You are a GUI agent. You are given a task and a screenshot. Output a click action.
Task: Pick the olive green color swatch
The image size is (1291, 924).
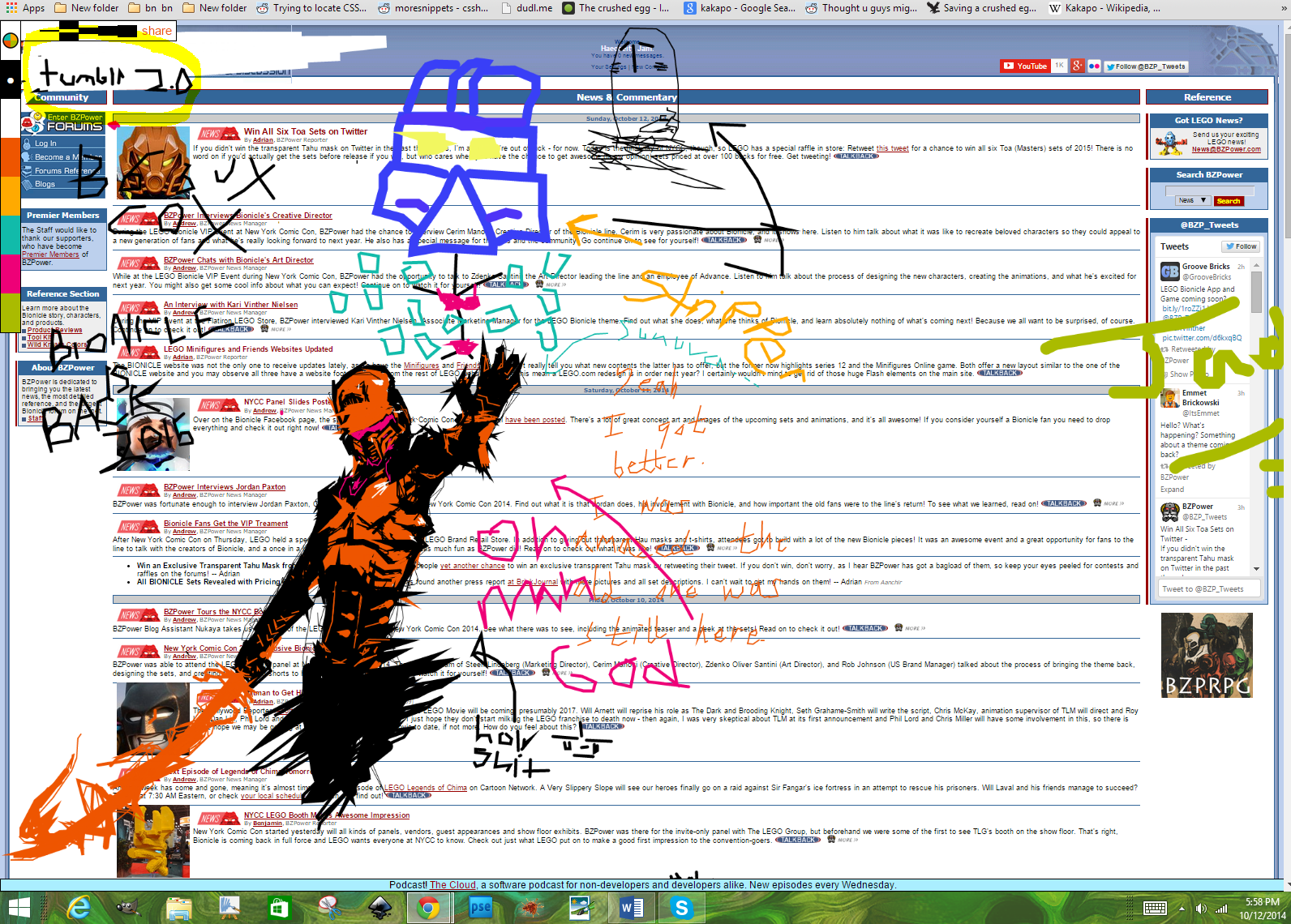(x=10, y=312)
